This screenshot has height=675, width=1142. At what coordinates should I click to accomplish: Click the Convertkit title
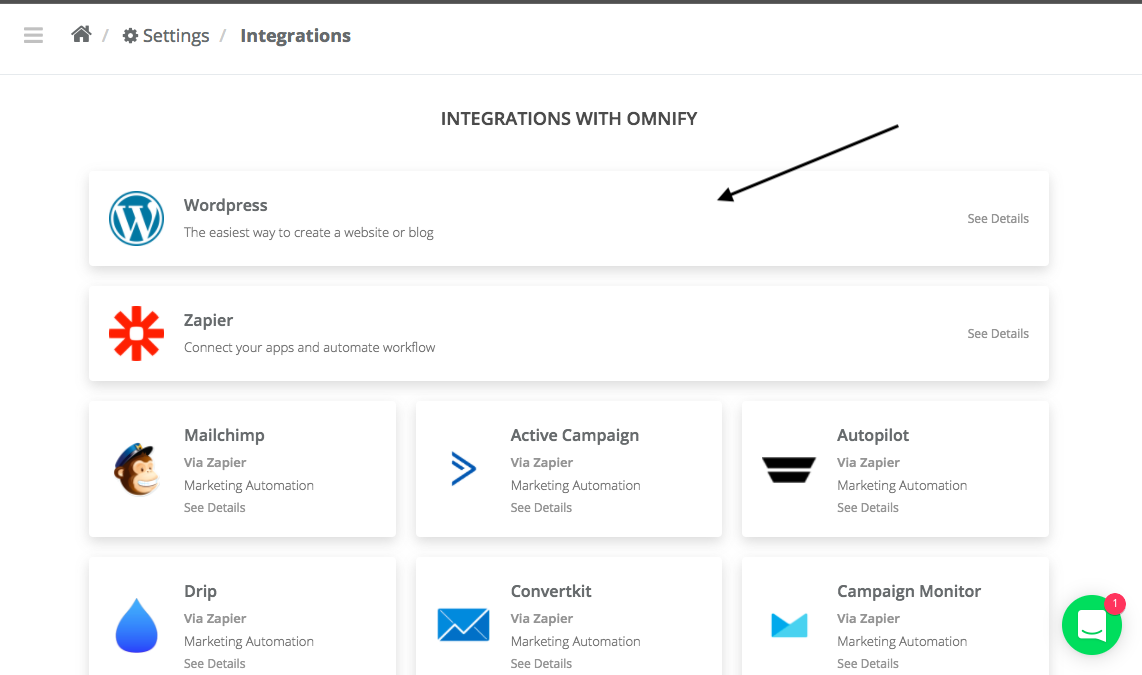pos(551,591)
